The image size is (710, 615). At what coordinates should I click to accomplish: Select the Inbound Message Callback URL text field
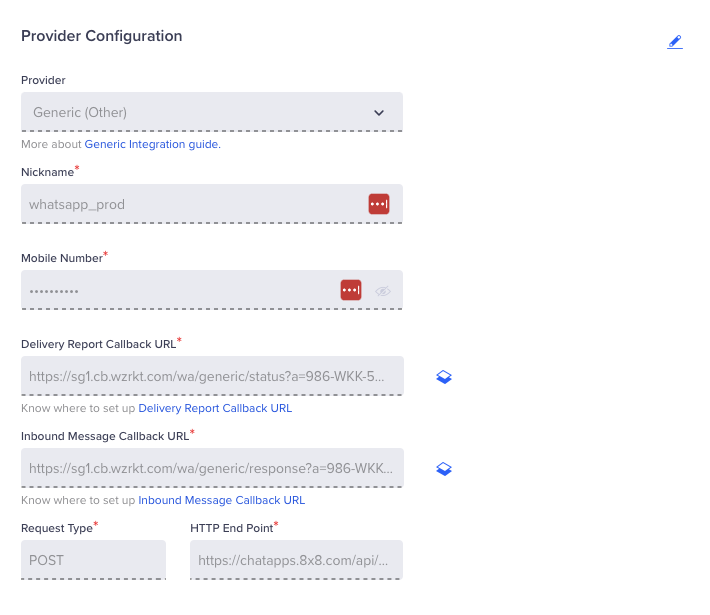[x=212, y=468]
